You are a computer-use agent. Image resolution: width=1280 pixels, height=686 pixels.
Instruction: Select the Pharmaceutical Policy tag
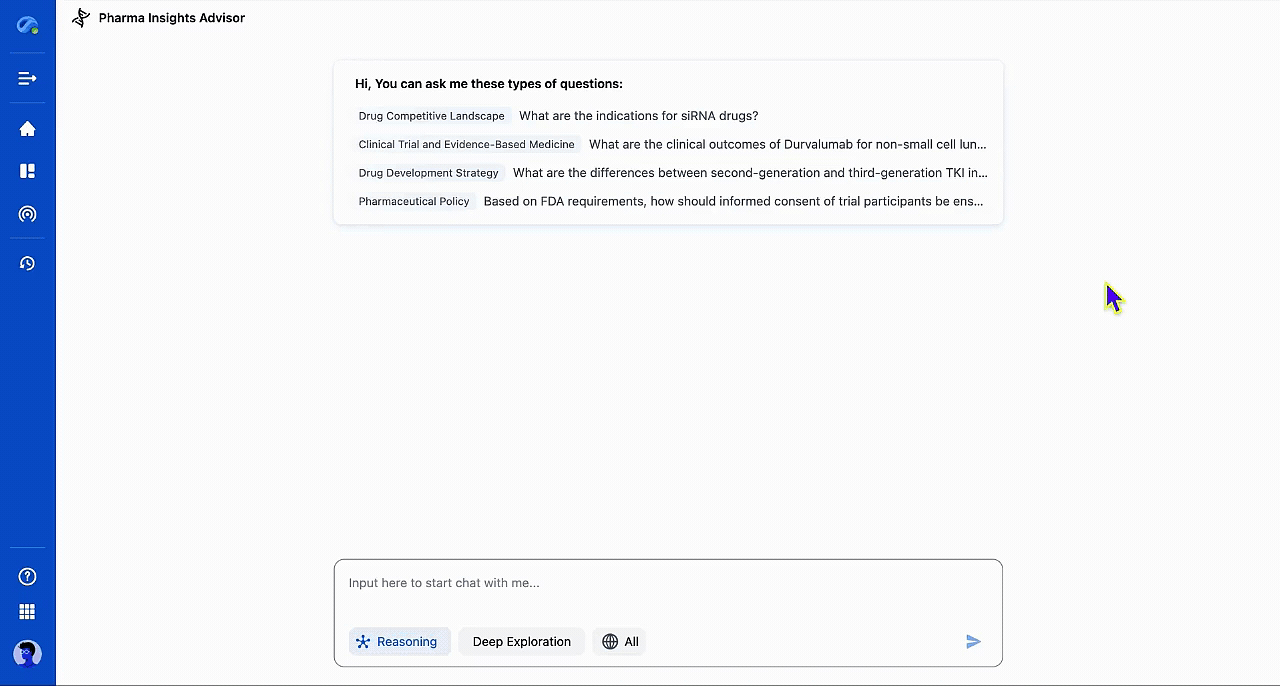click(x=414, y=201)
